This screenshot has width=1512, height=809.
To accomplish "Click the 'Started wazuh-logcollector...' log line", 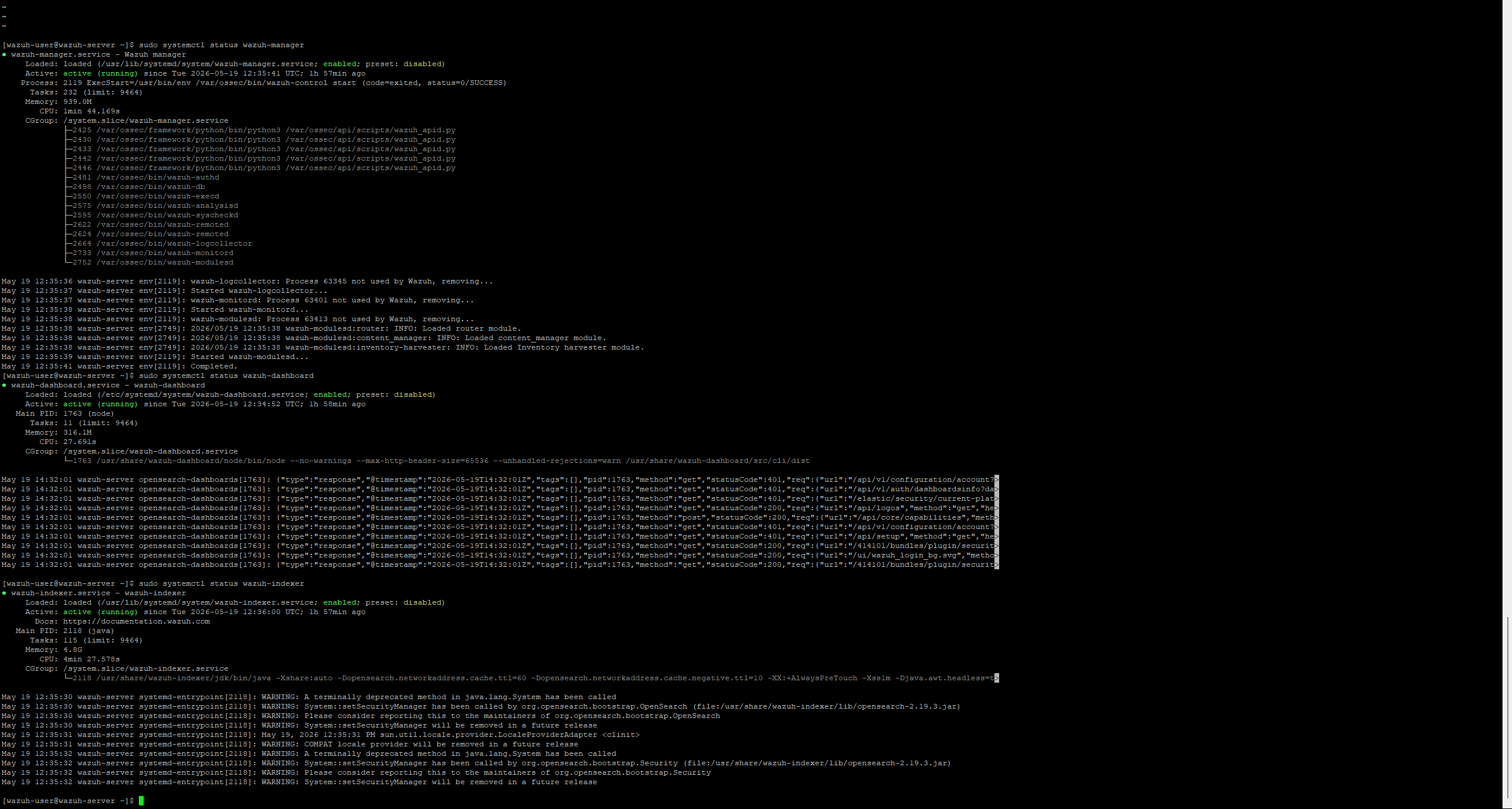I will (164, 291).
